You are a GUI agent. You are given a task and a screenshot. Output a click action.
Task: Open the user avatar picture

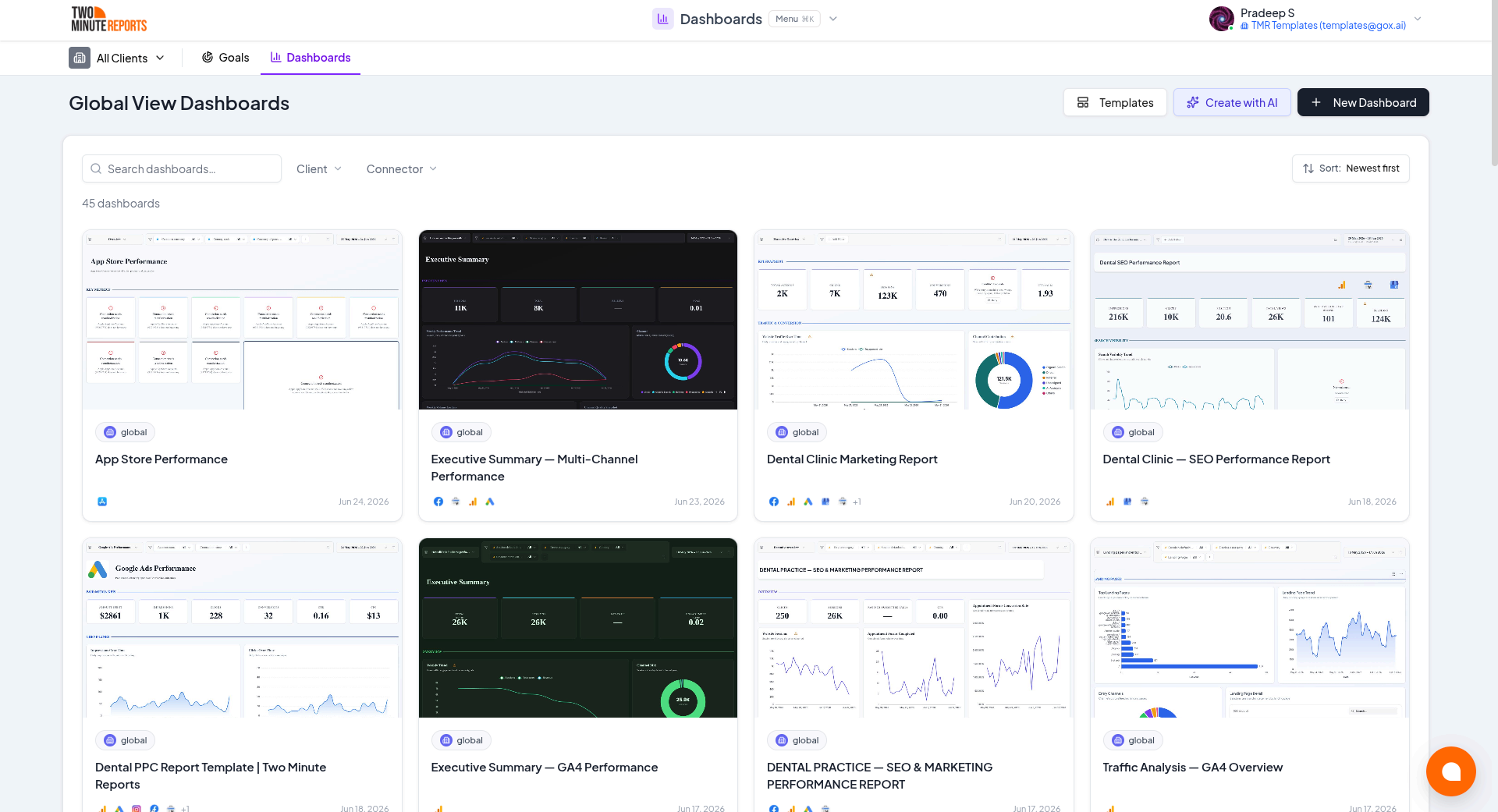[x=1221, y=19]
